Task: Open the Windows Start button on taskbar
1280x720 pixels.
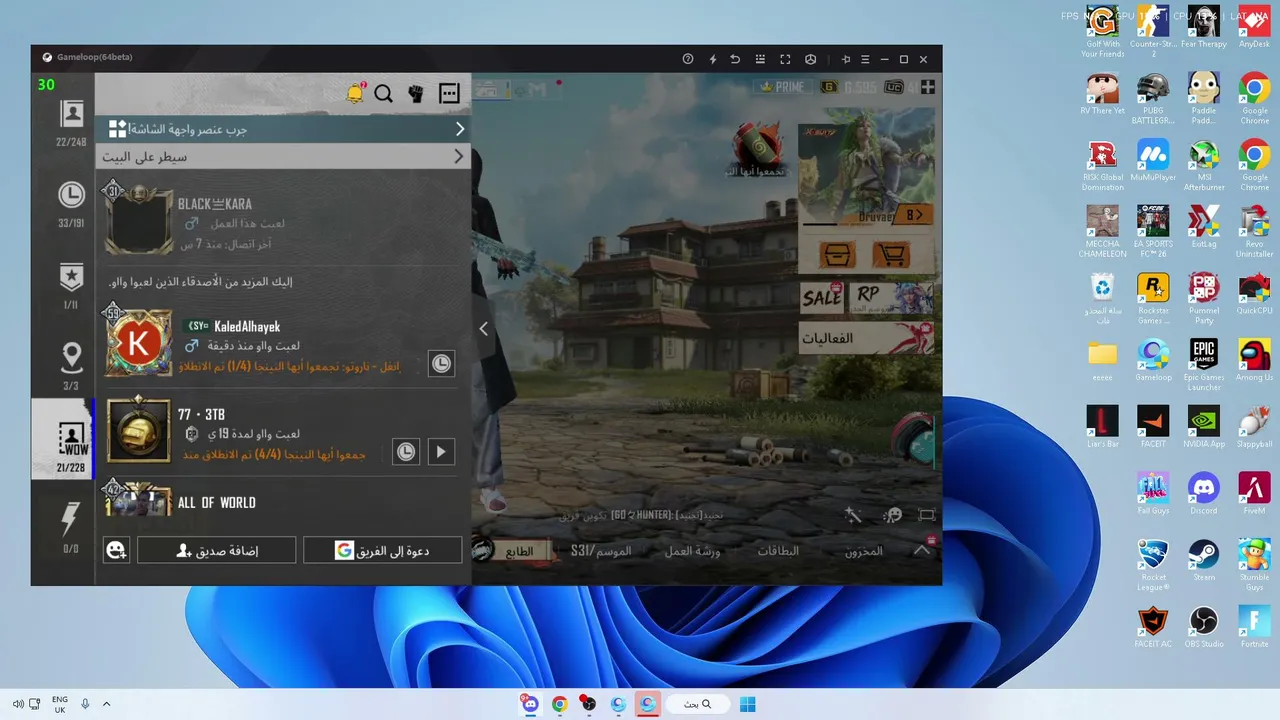Action: coord(748,704)
